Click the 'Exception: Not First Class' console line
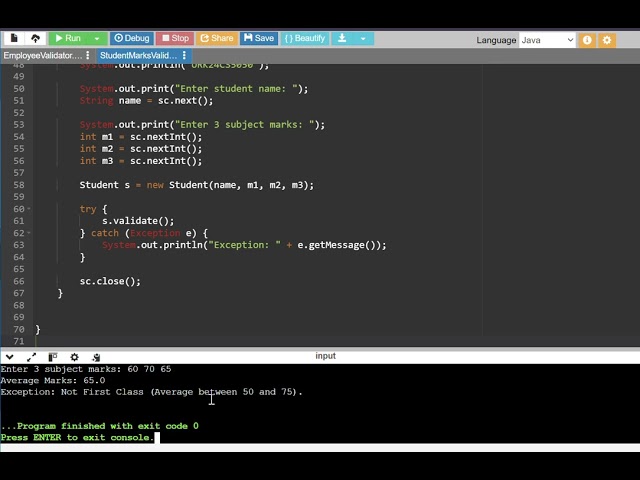The image size is (640, 480). (151, 392)
